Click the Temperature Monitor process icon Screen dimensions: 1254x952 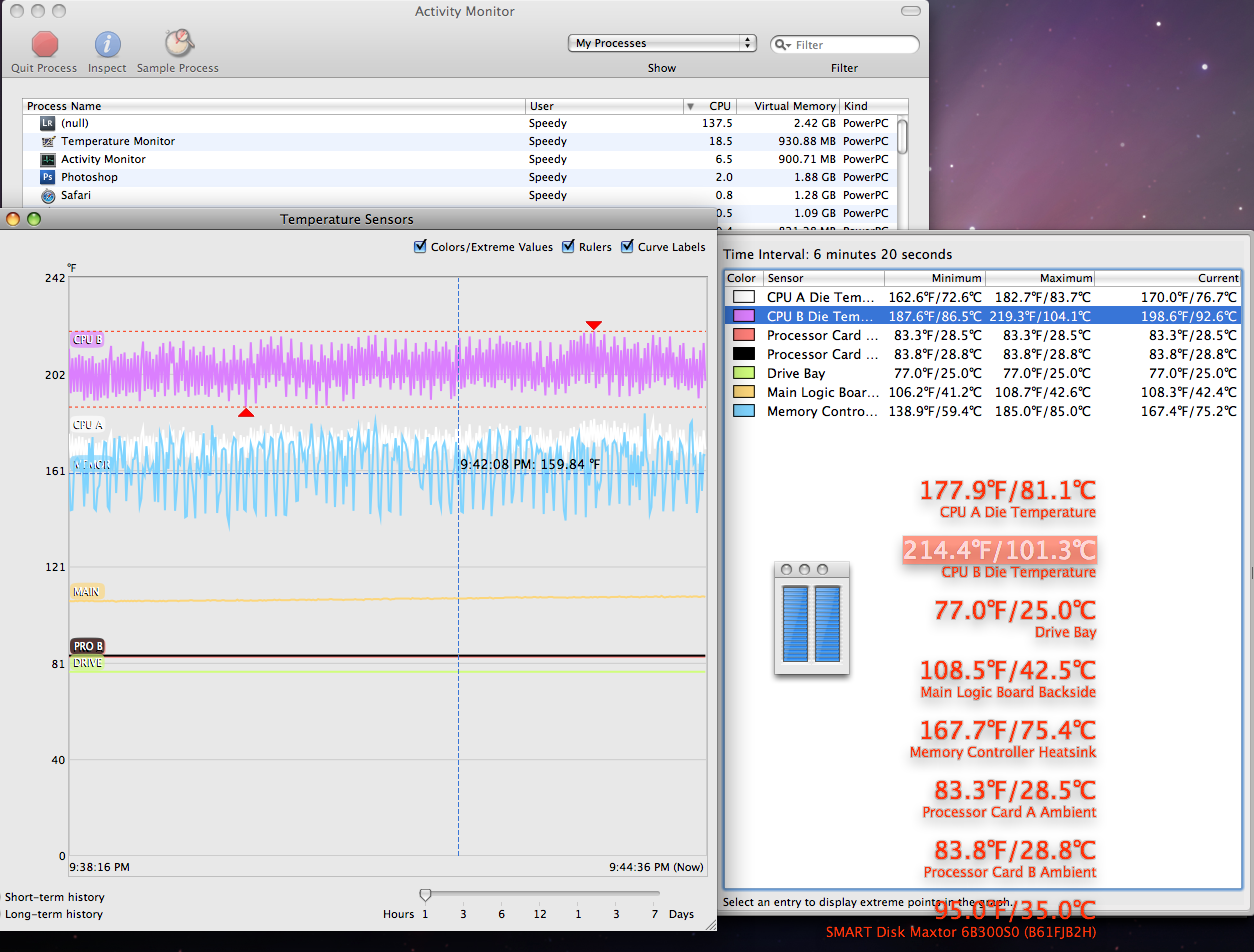click(48, 141)
